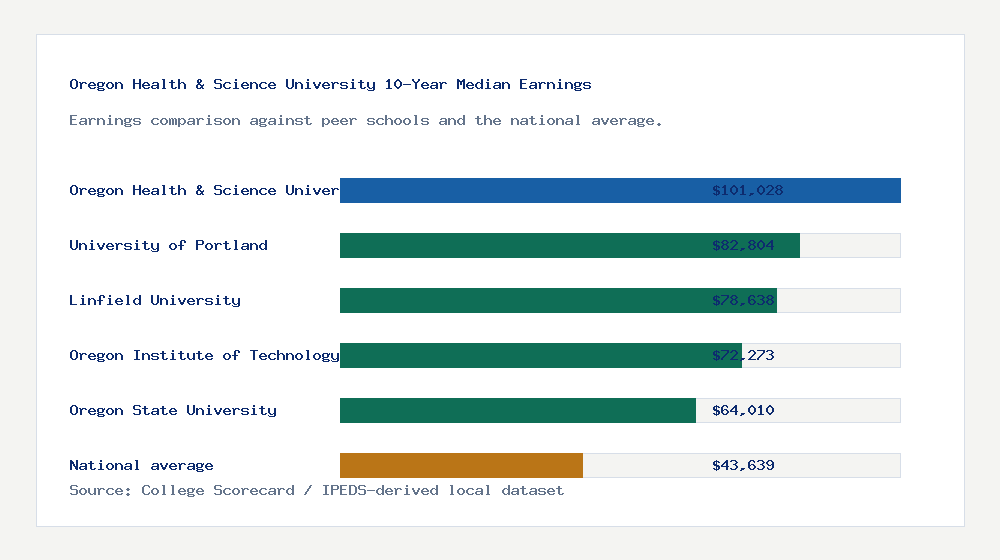Select the Oregon Health & Science University row label

click(204, 190)
